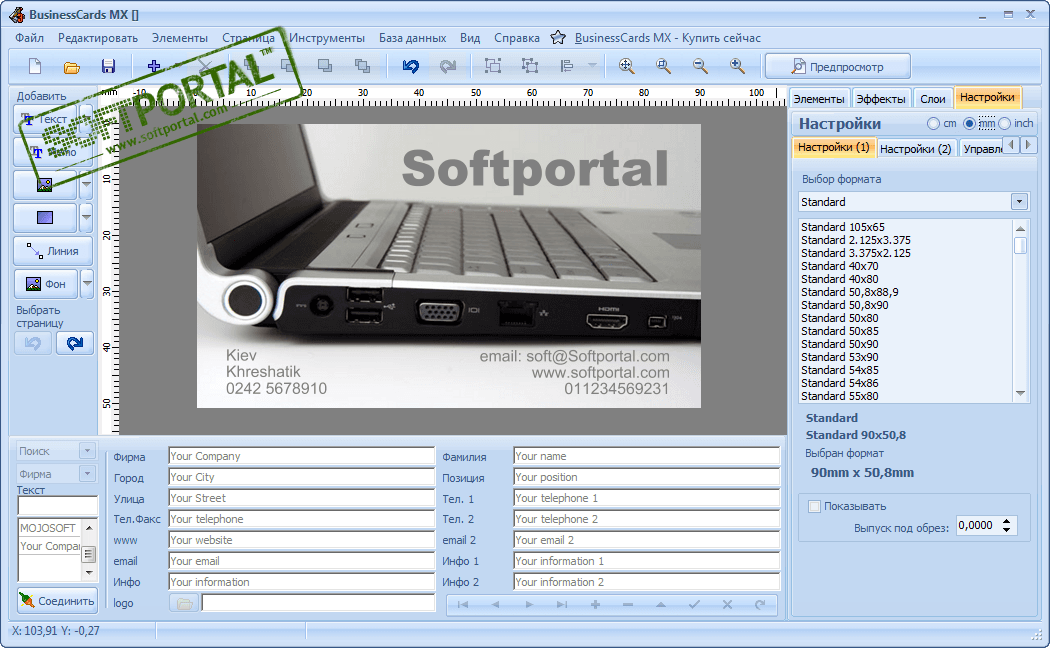Select the mm unit radio button
This screenshot has height=648, width=1050.
tap(969, 124)
